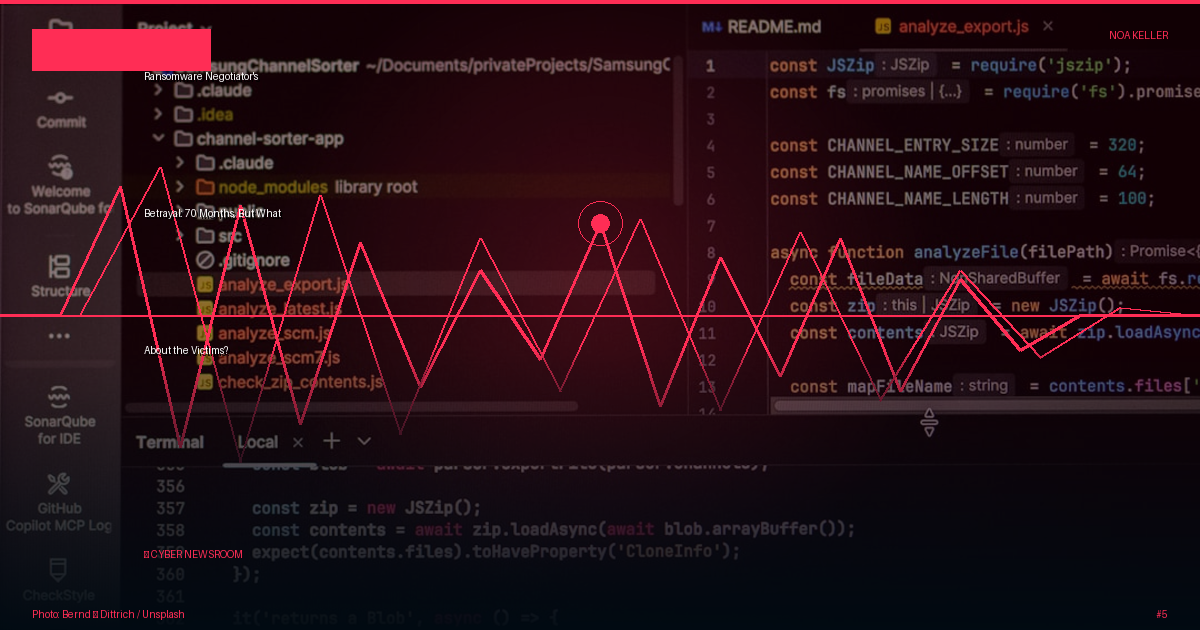This screenshot has width=1200, height=630.
Task: Open analyze_latest.js in the project tree
Action: [268, 309]
